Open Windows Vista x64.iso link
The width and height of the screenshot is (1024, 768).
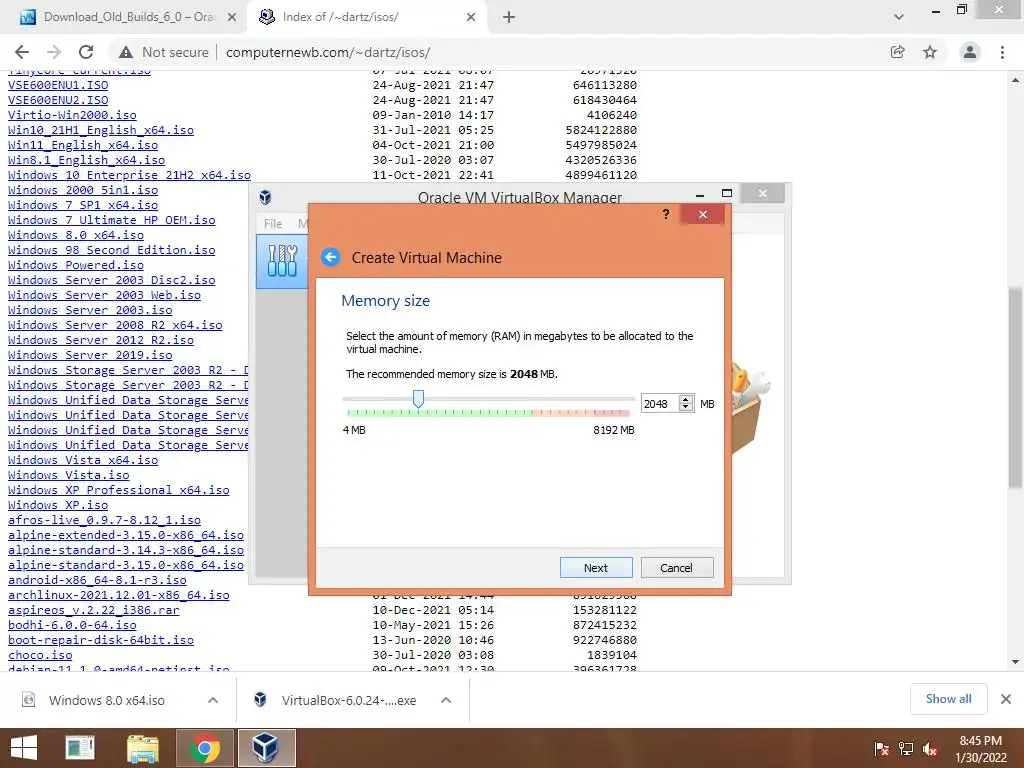point(83,460)
